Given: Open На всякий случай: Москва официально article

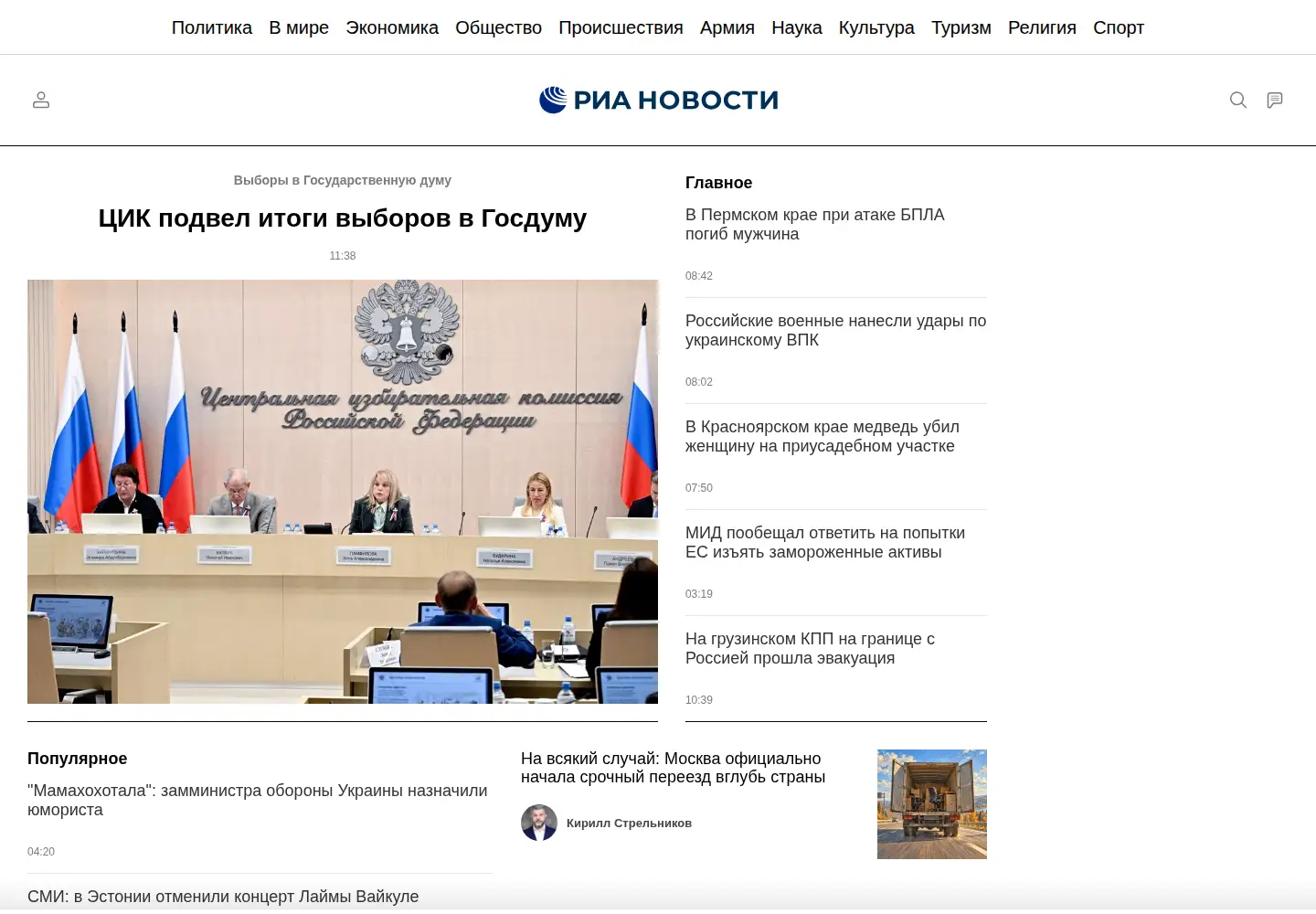Looking at the screenshot, I should (x=673, y=768).
